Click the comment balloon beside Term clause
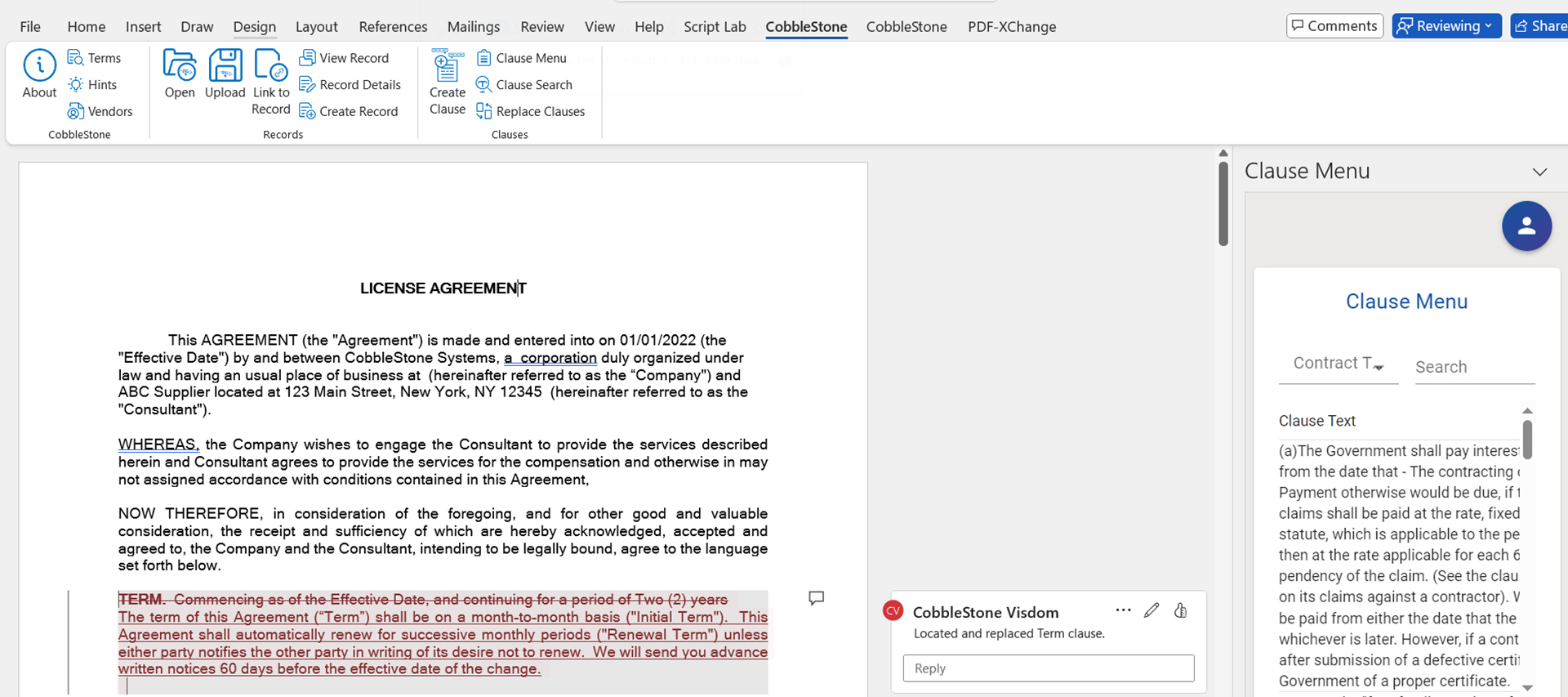The image size is (1568, 697). (816, 598)
